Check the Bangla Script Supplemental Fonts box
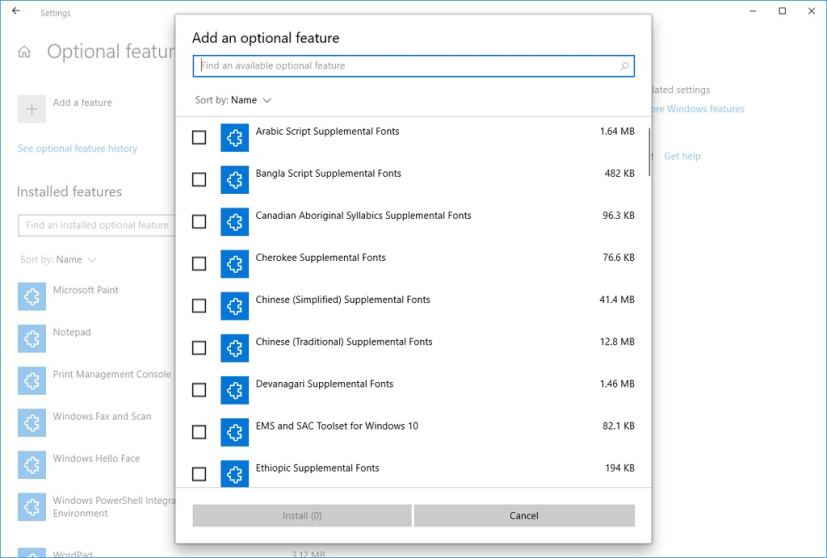The width and height of the screenshot is (827, 558). [x=199, y=180]
